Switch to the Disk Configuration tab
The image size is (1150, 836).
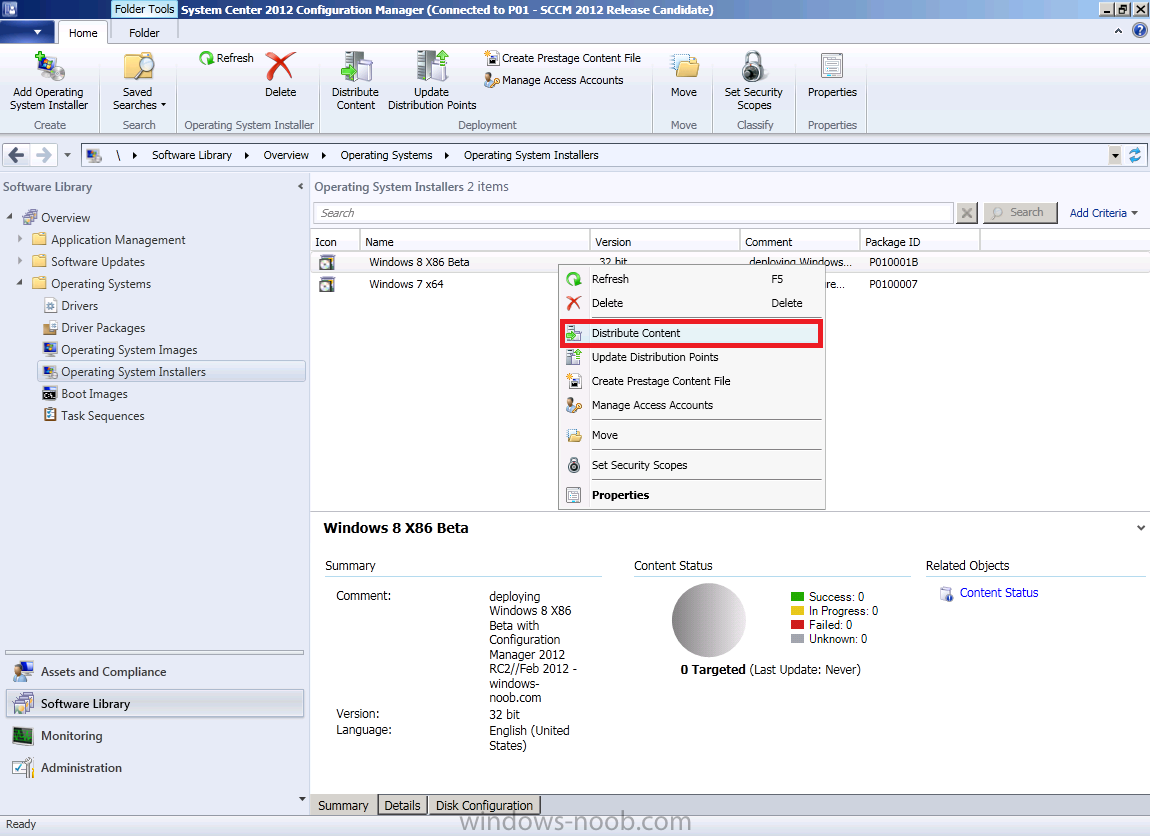[x=484, y=805]
